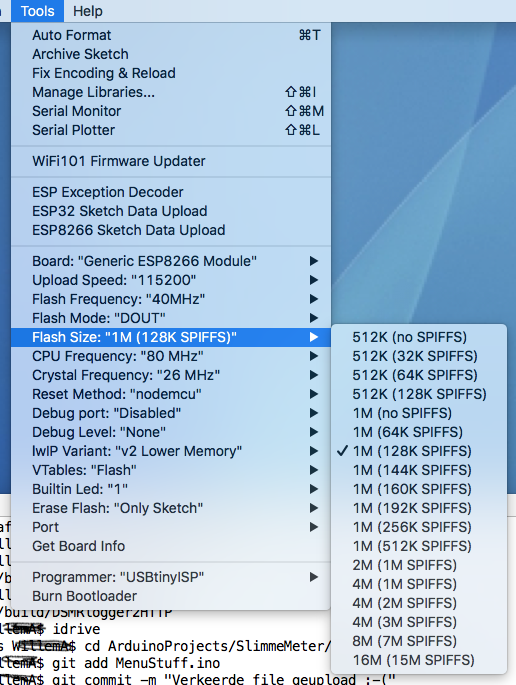The width and height of the screenshot is (516, 685).
Task: Click Get Board Info
Action: [x=171, y=546]
